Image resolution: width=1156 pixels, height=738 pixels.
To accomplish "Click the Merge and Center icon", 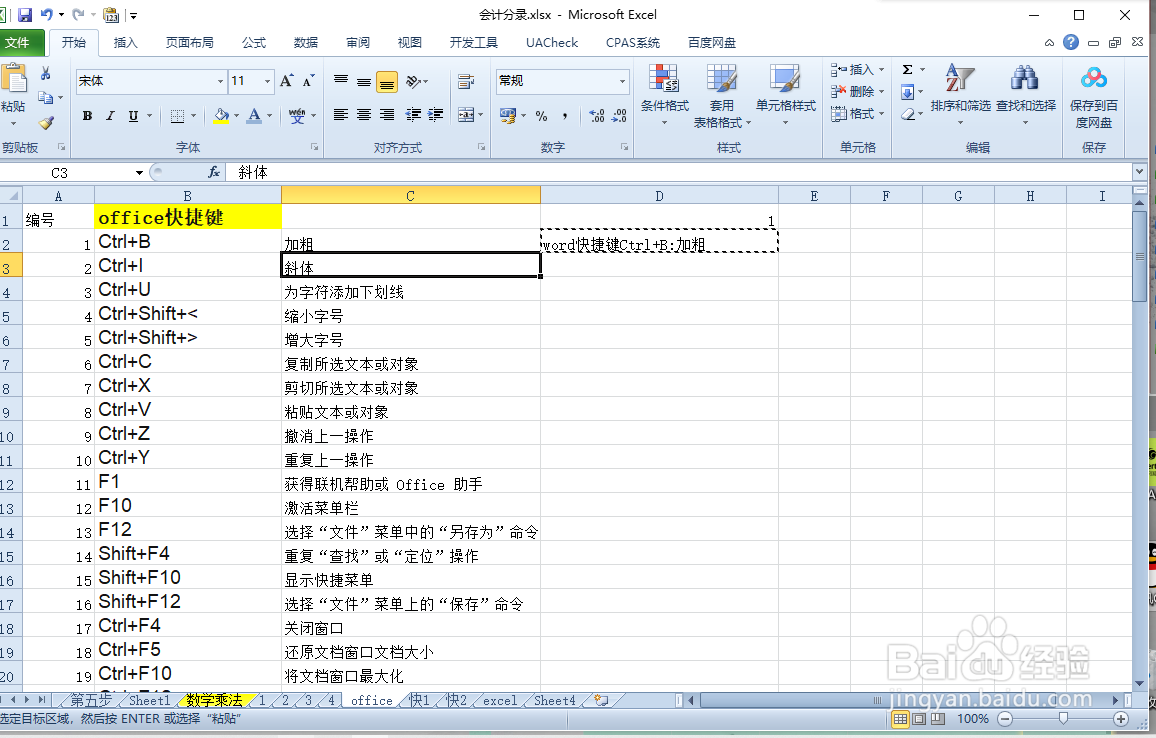I will click(466, 115).
